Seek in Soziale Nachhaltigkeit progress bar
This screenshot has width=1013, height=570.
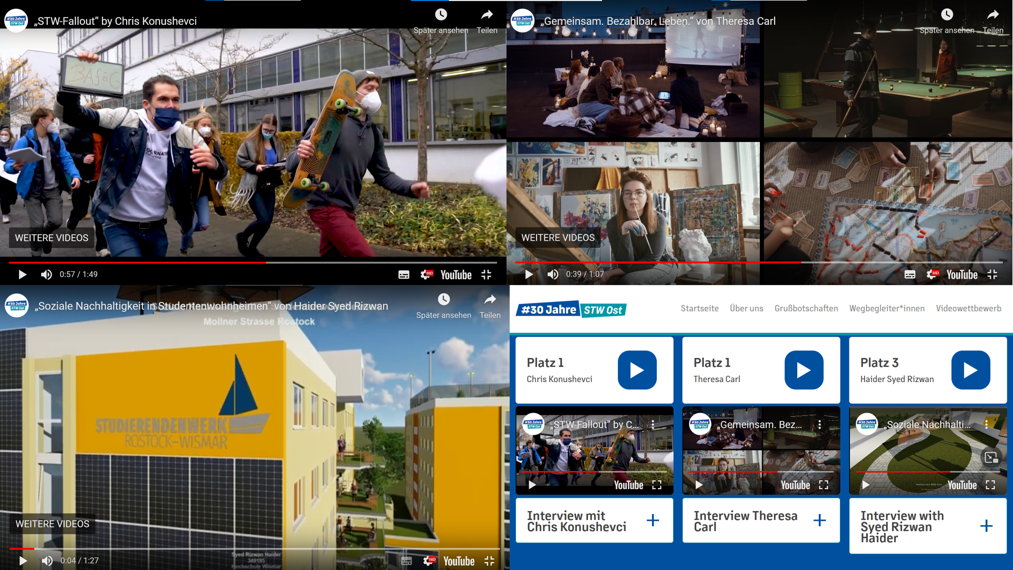click(255, 549)
